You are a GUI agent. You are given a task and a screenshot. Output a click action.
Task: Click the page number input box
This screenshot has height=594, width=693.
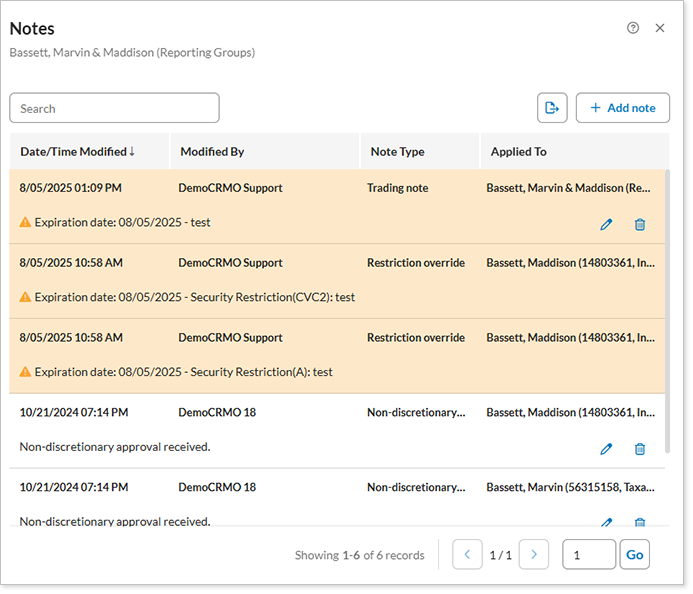(589, 555)
